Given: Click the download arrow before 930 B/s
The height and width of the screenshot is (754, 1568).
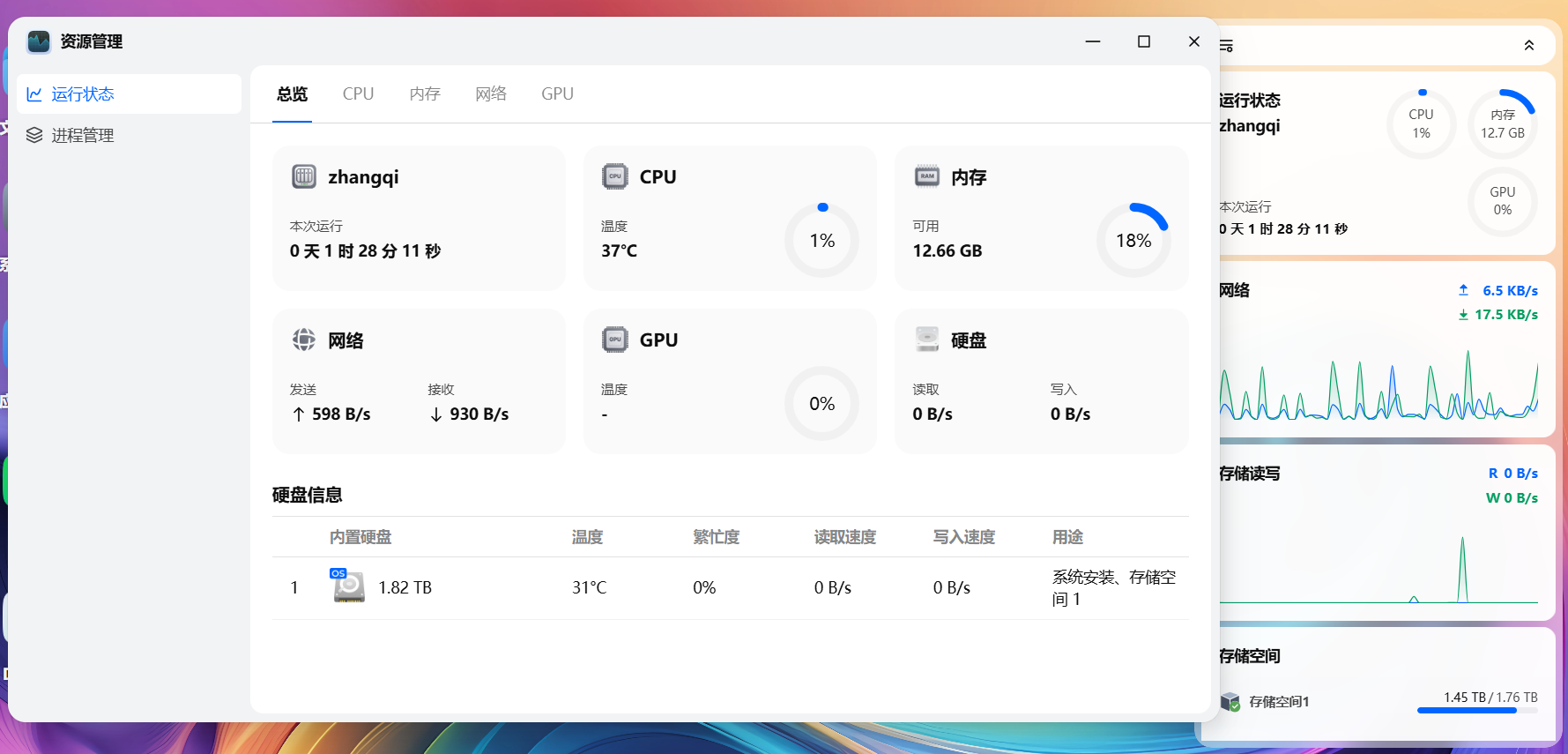Looking at the screenshot, I should coord(436,414).
